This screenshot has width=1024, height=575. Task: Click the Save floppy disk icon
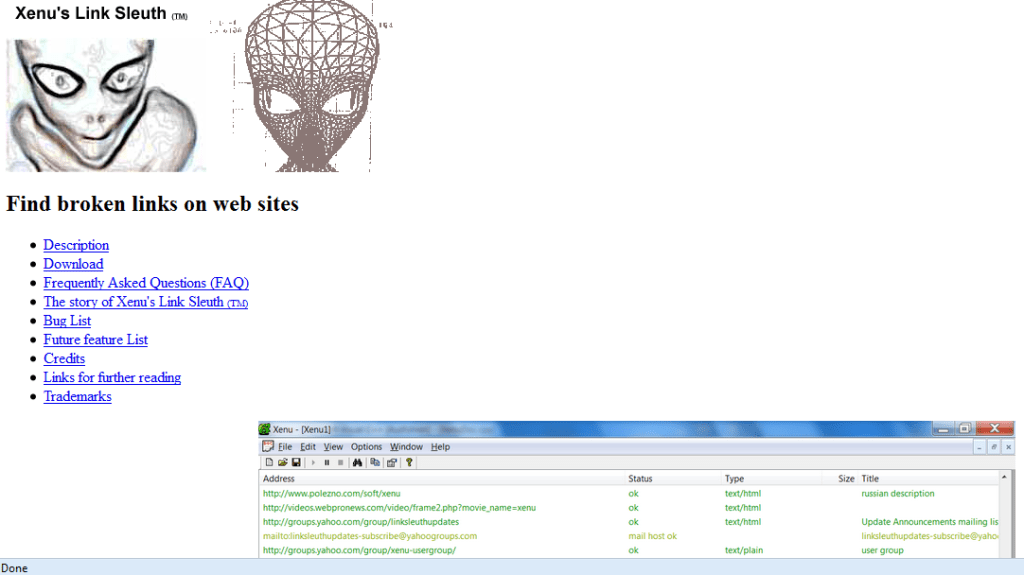(296, 462)
